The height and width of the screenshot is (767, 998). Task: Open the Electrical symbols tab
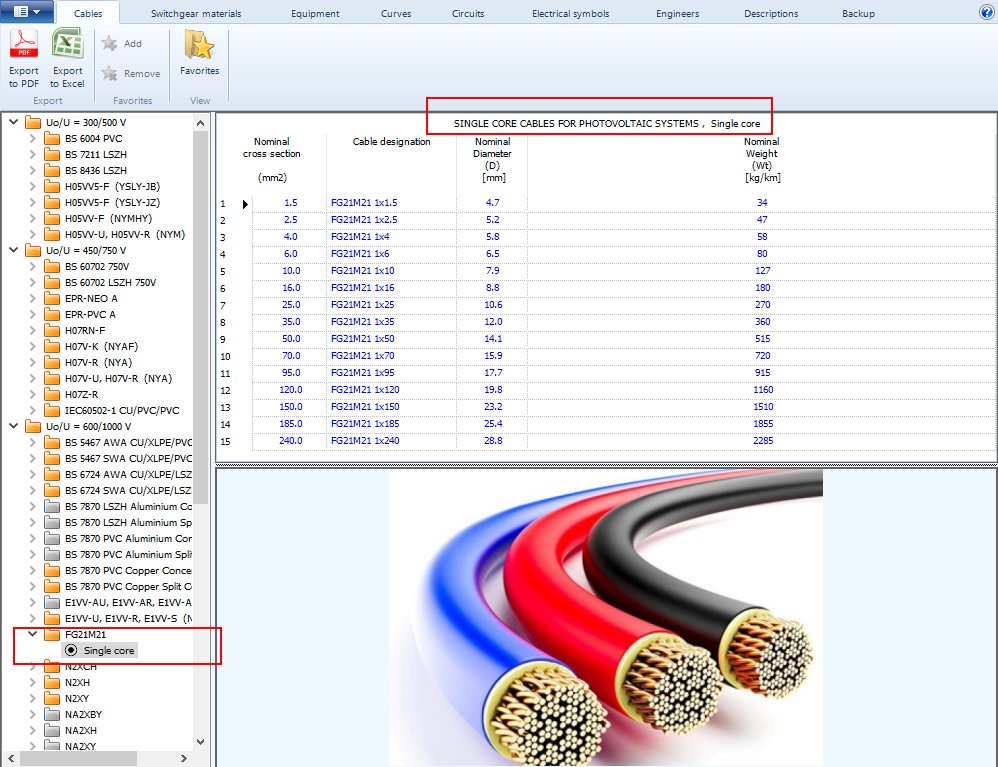click(x=570, y=14)
